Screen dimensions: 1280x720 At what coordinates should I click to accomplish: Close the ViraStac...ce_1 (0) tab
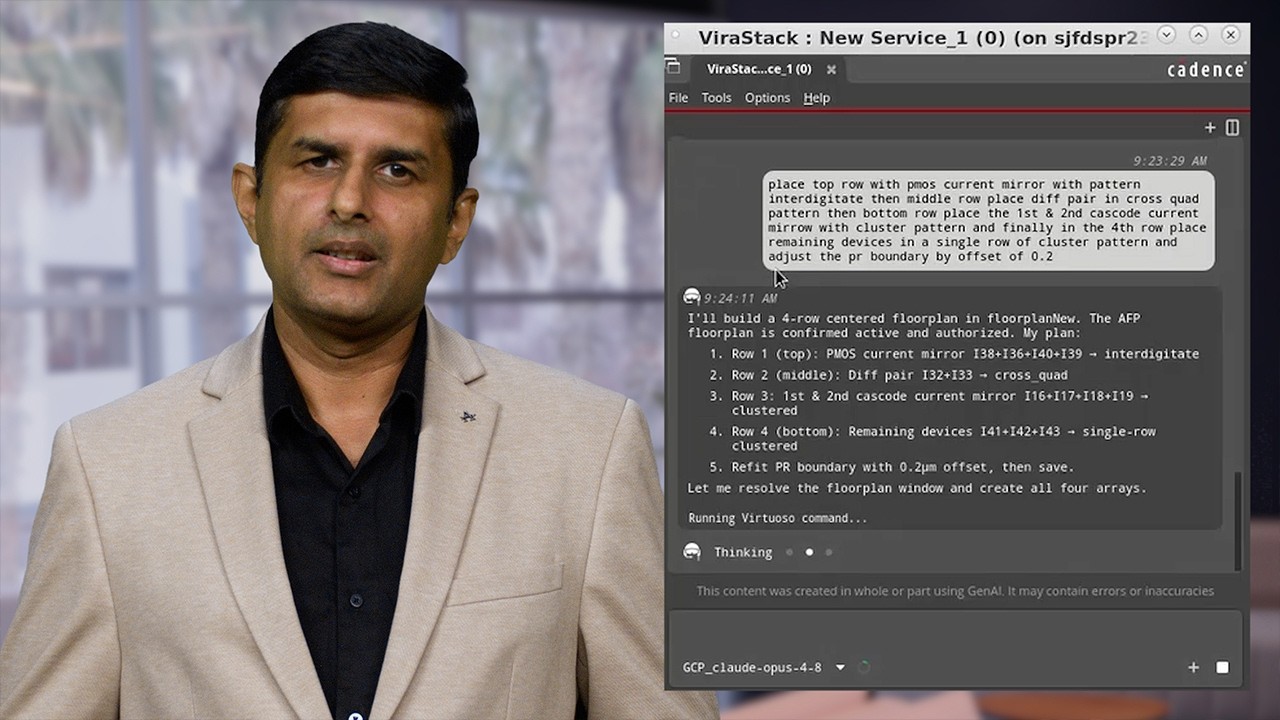(831, 69)
